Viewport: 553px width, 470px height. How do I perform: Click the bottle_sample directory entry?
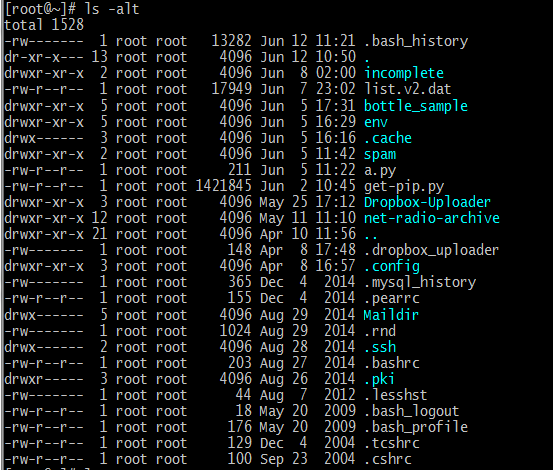[416, 106]
